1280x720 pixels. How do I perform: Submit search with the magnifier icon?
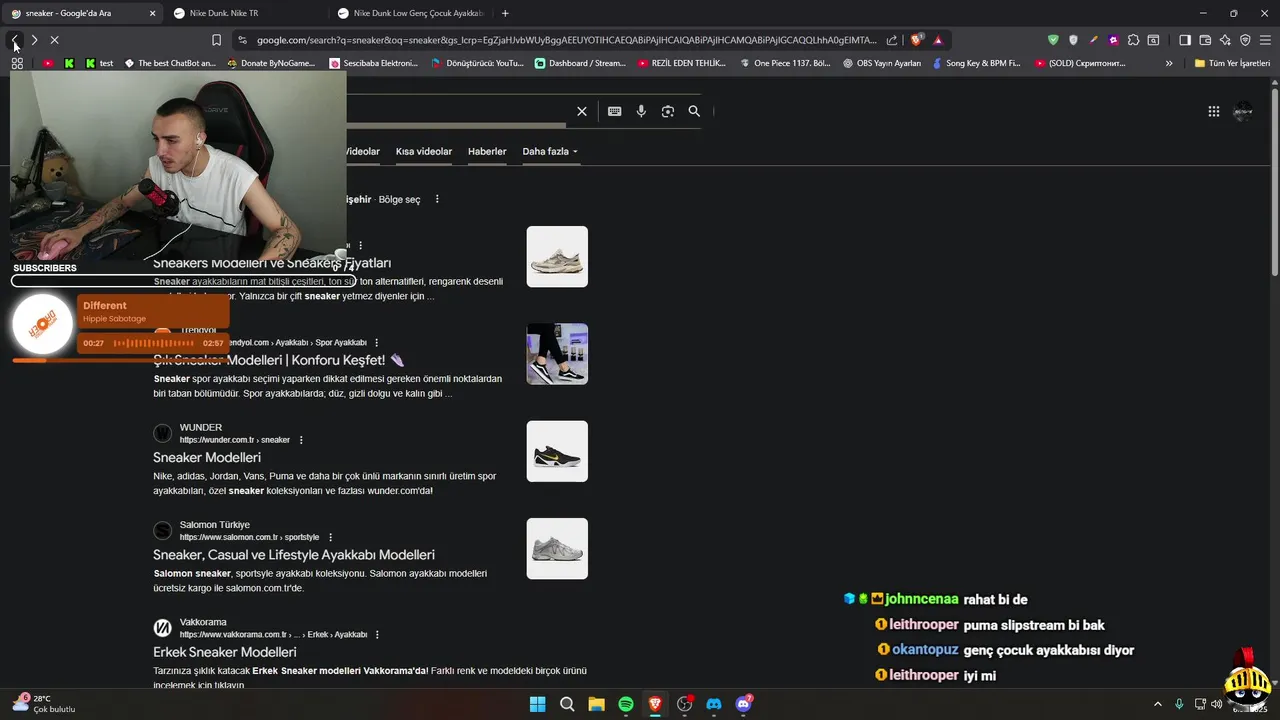pos(694,111)
